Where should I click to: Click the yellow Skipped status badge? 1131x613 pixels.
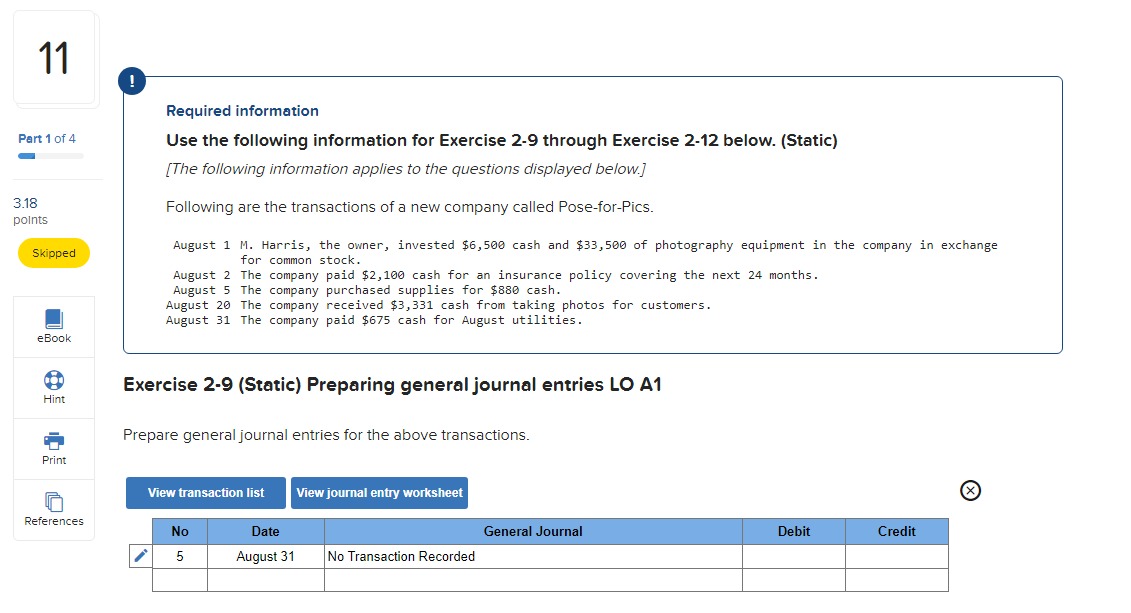click(x=53, y=253)
